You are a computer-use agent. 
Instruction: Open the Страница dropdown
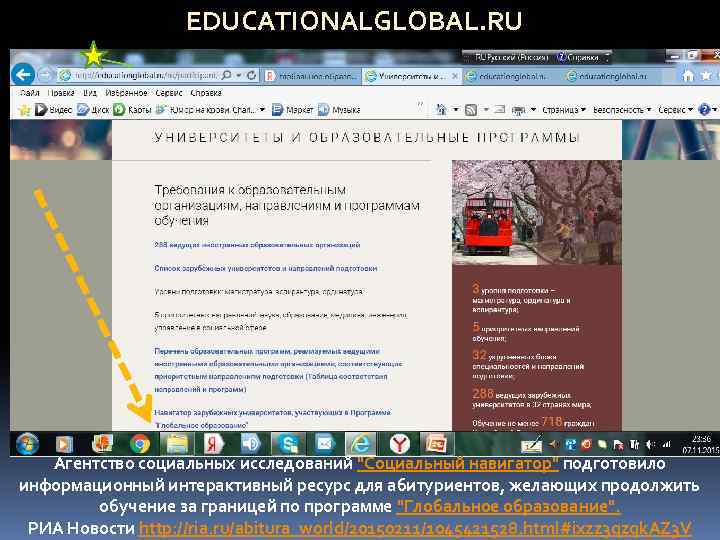point(563,110)
